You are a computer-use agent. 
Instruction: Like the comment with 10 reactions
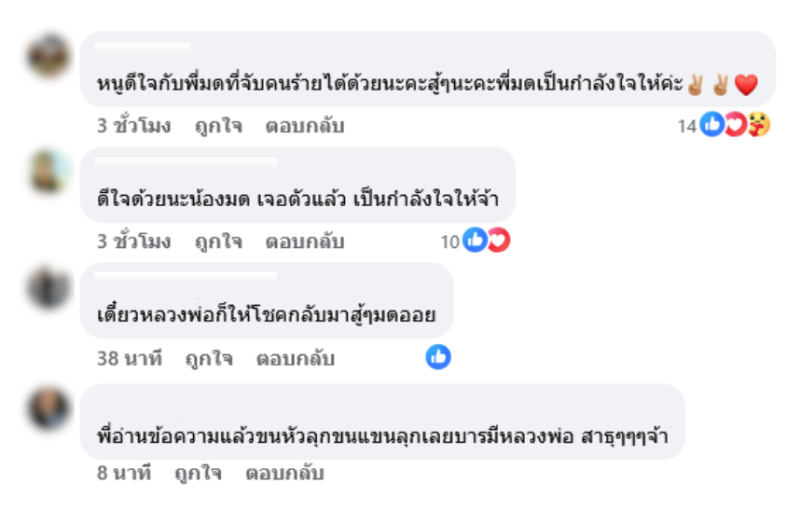tap(218, 242)
